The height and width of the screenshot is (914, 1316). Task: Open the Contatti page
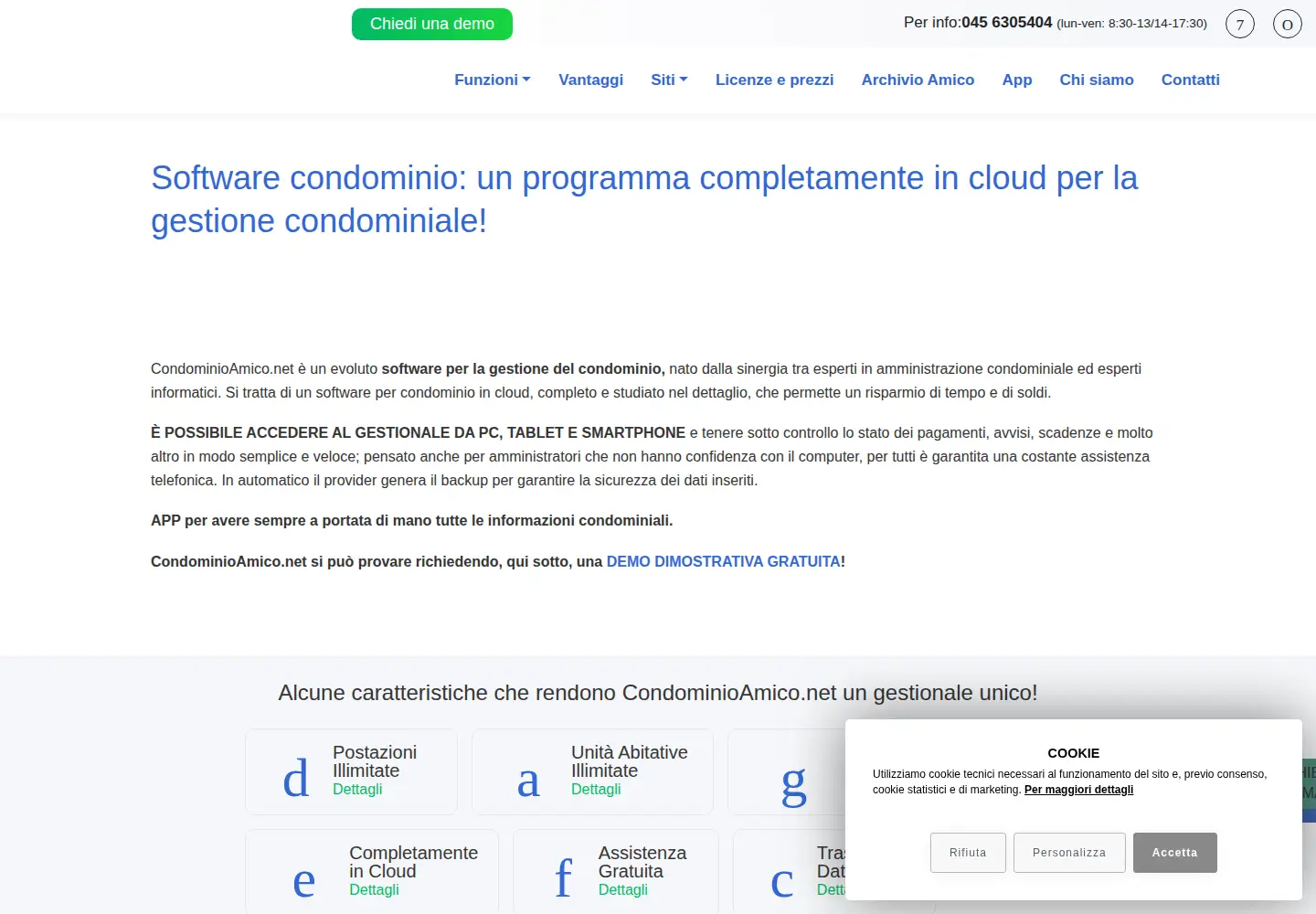tap(1191, 80)
